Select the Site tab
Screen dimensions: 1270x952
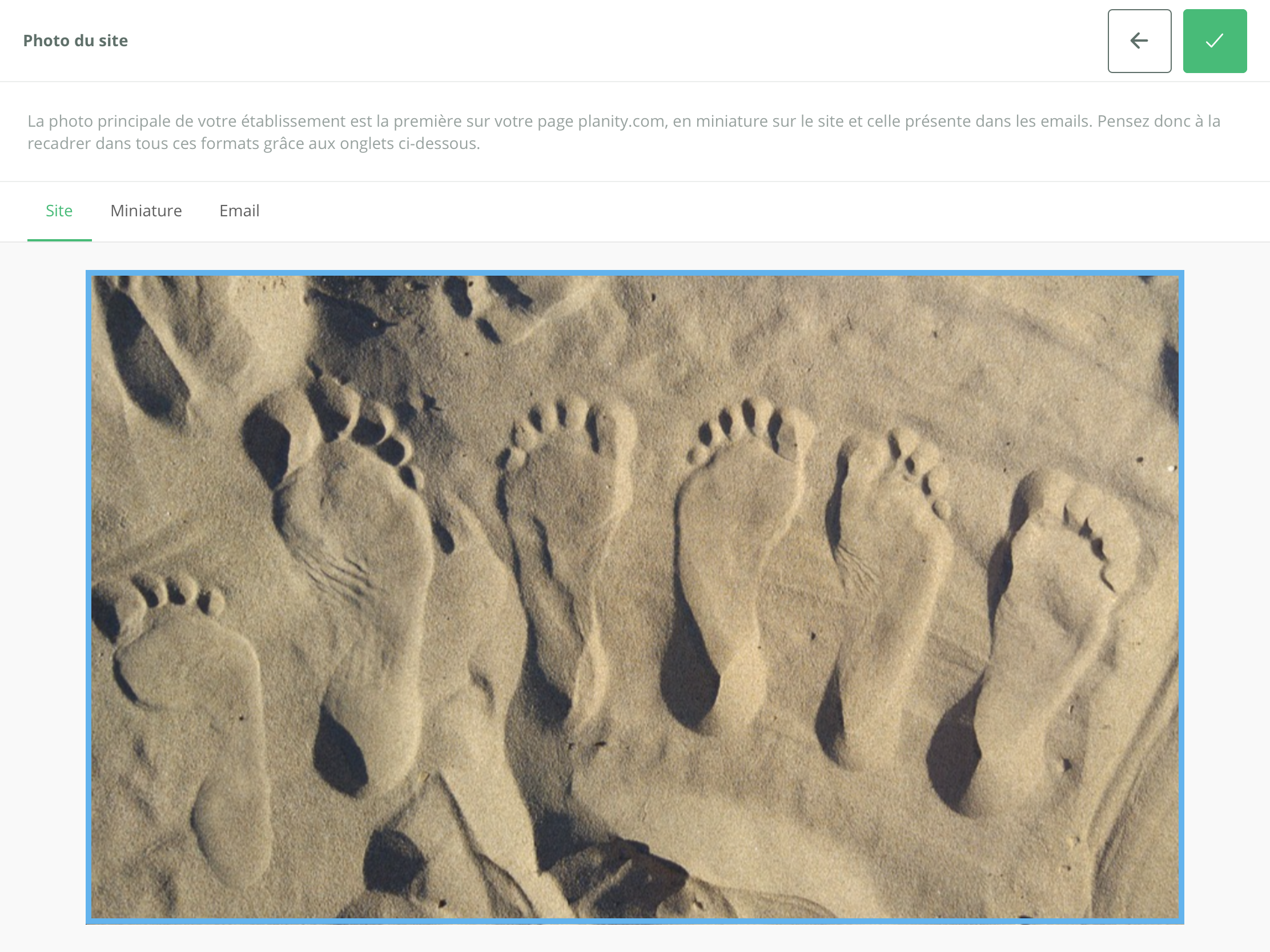pyautogui.click(x=59, y=211)
